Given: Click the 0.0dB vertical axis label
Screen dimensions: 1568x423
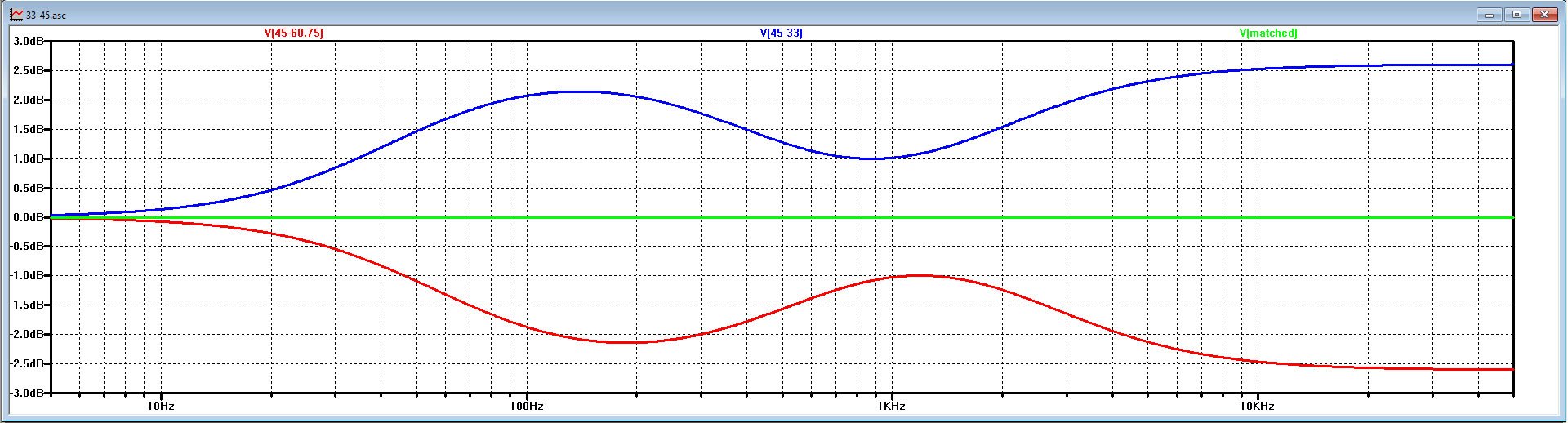Looking at the screenshot, I should (x=27, y=217).
